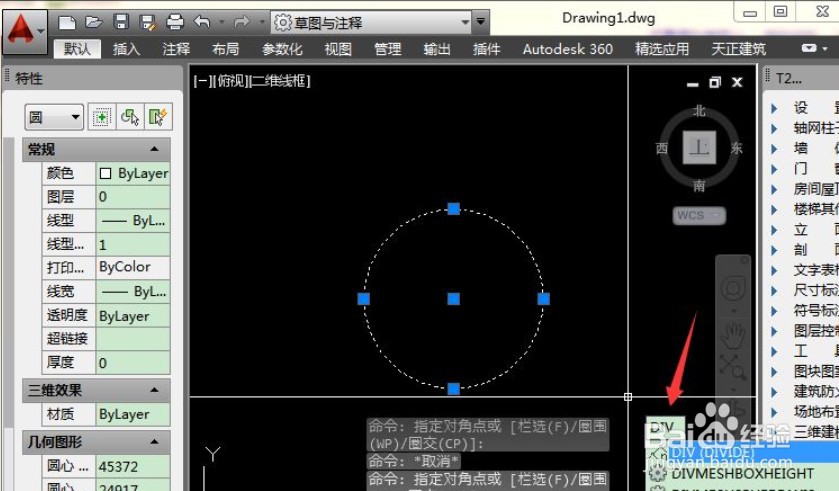Viewport: 839px width, 491px height.
Task: Click the 线型 ByLayer value field
Action: pyautogui.click(x=133, y=220)
